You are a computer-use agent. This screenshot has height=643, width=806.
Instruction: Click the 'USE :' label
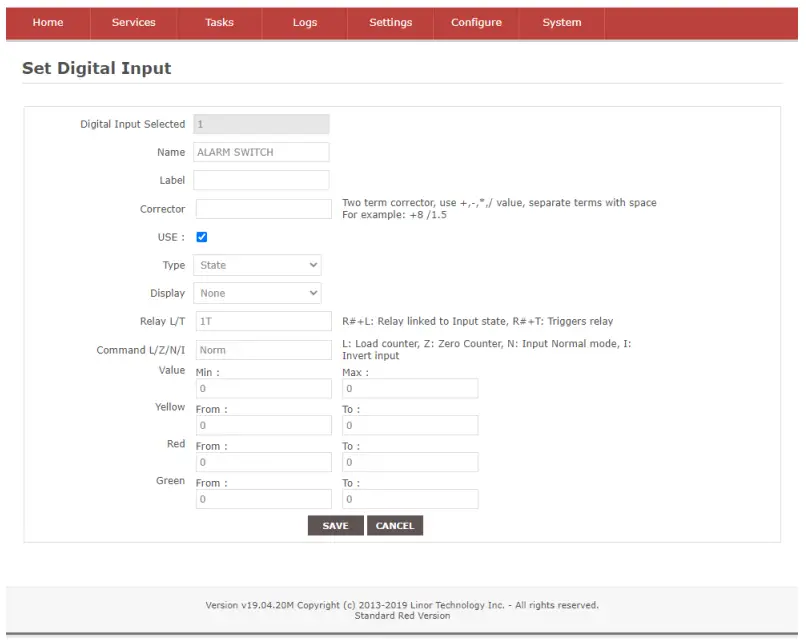pos(171,237)
